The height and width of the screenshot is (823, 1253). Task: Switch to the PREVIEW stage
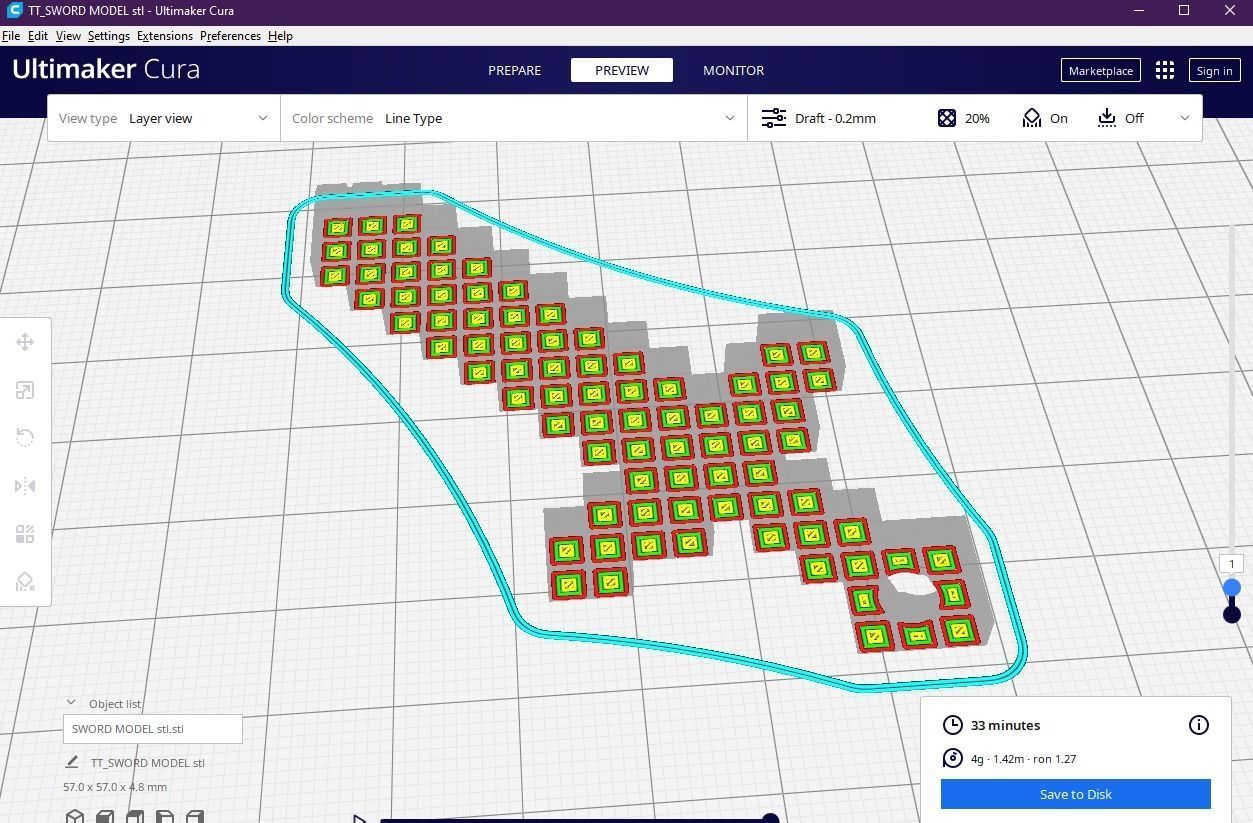[622, 70]
